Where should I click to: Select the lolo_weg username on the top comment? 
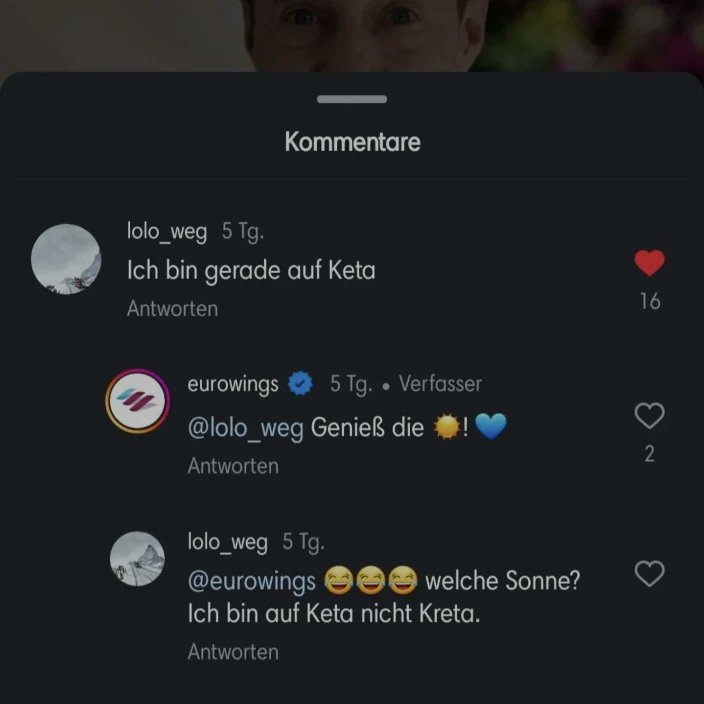tap(167, 232)
